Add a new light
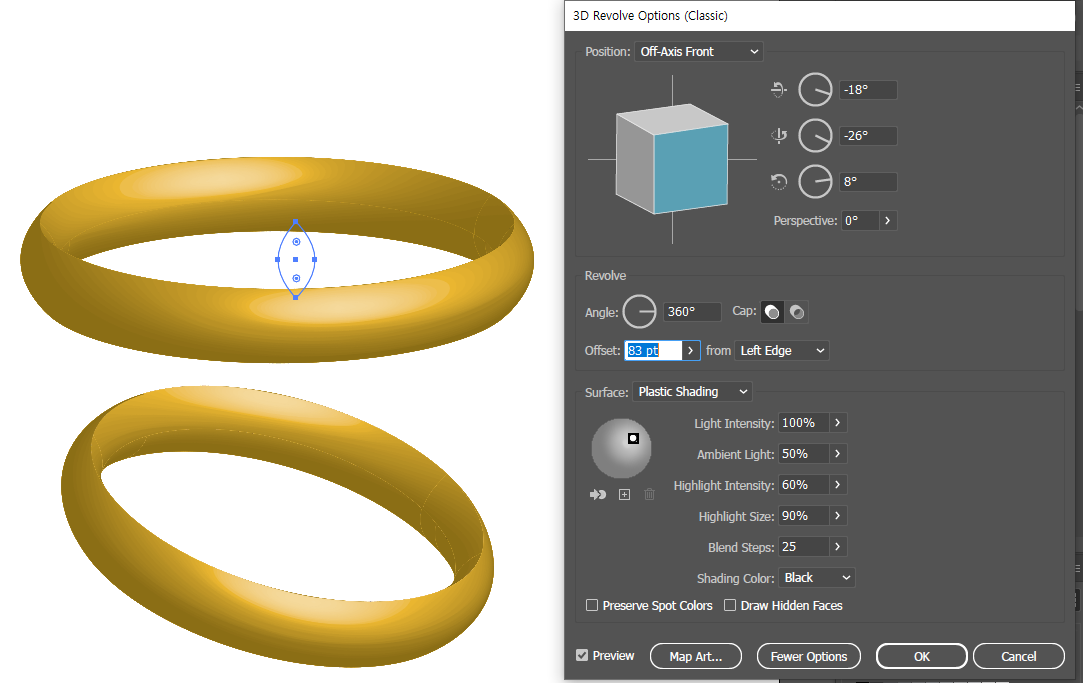 coord(624,494)
